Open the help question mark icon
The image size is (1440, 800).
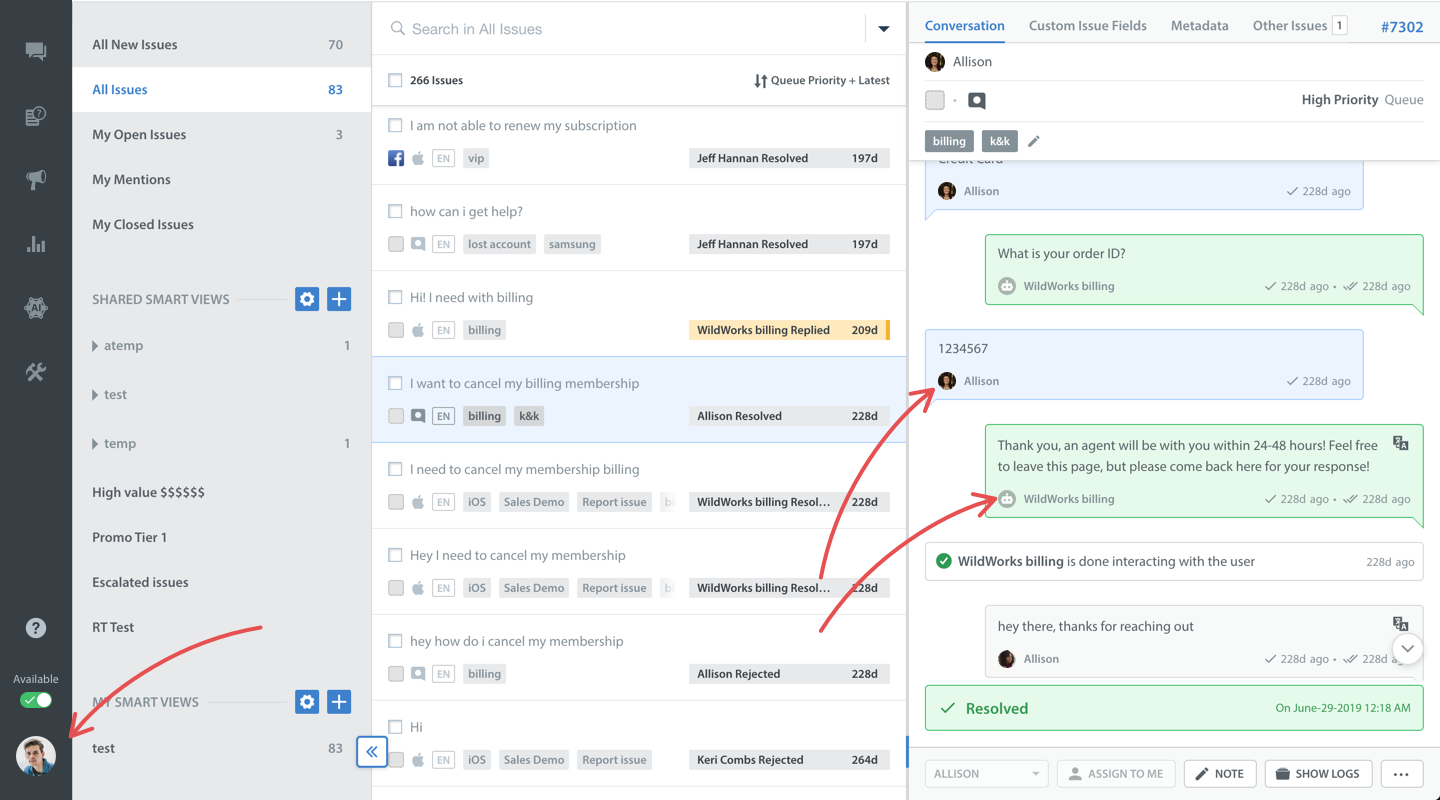[x=36, y=627]
